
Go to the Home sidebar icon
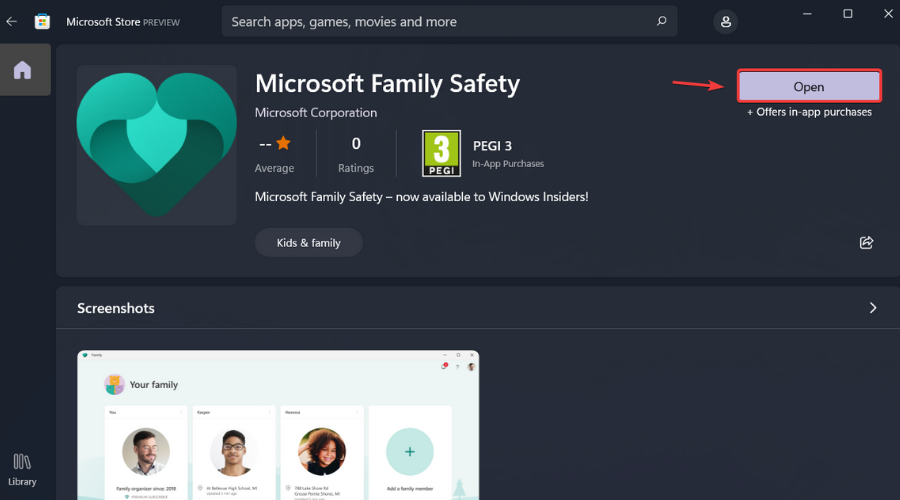22,70
